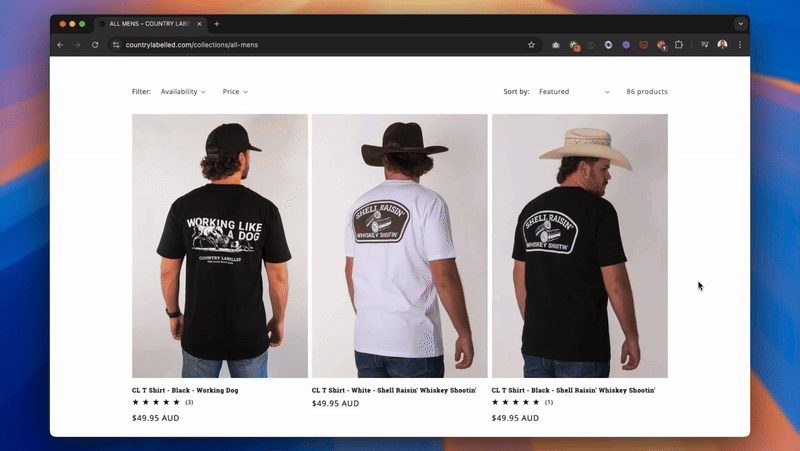
Task: Expand the Price filter
Action: [x=235, y=92]
